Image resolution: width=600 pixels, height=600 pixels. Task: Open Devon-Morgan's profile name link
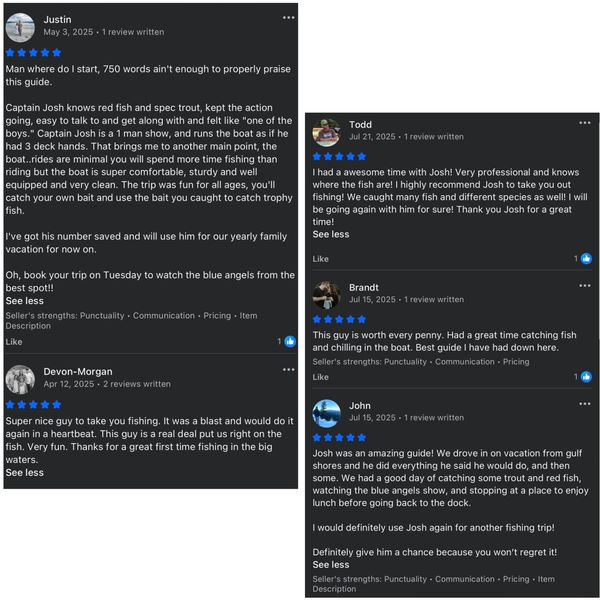[79, 371]
